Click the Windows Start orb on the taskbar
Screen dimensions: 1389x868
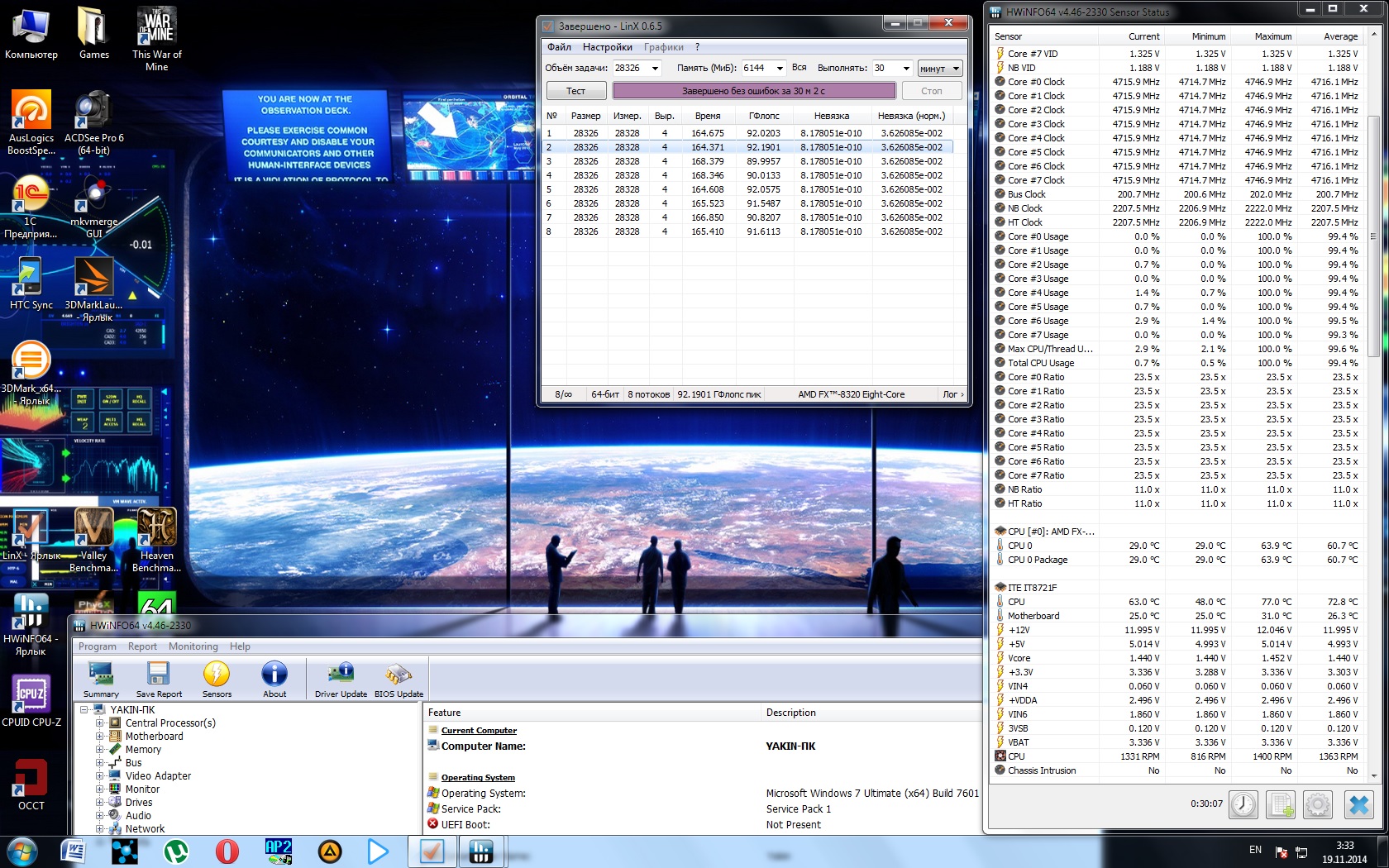[22, 851]
